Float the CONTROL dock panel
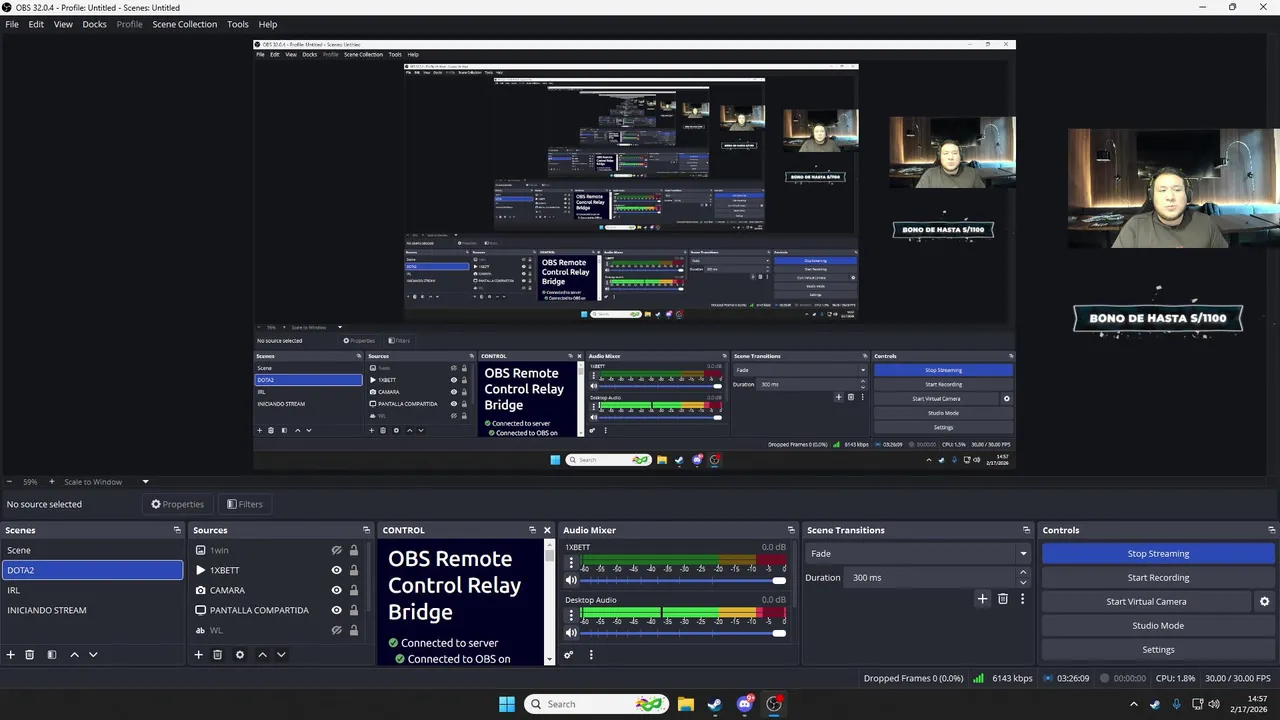Viewport: 1280px width, 720px height. point(532,530)
